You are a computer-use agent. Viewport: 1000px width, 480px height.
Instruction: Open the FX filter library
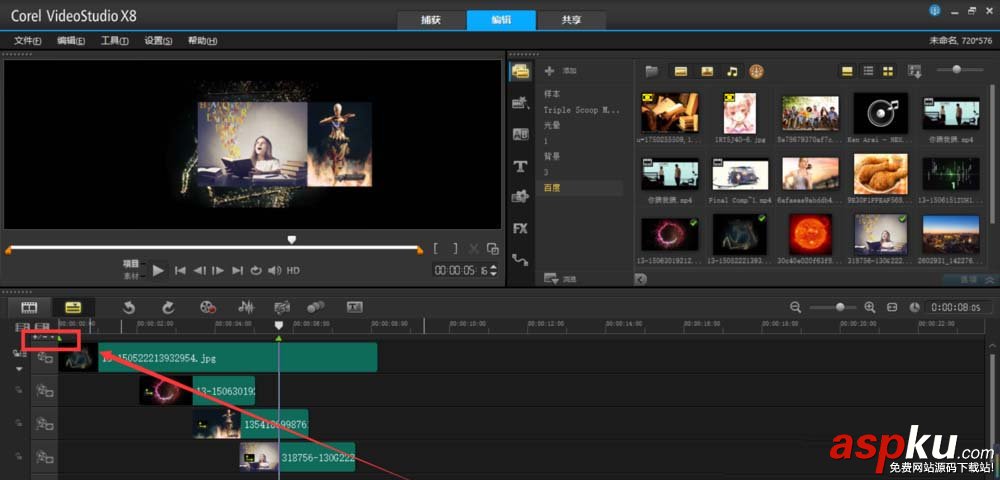(520, 228)
